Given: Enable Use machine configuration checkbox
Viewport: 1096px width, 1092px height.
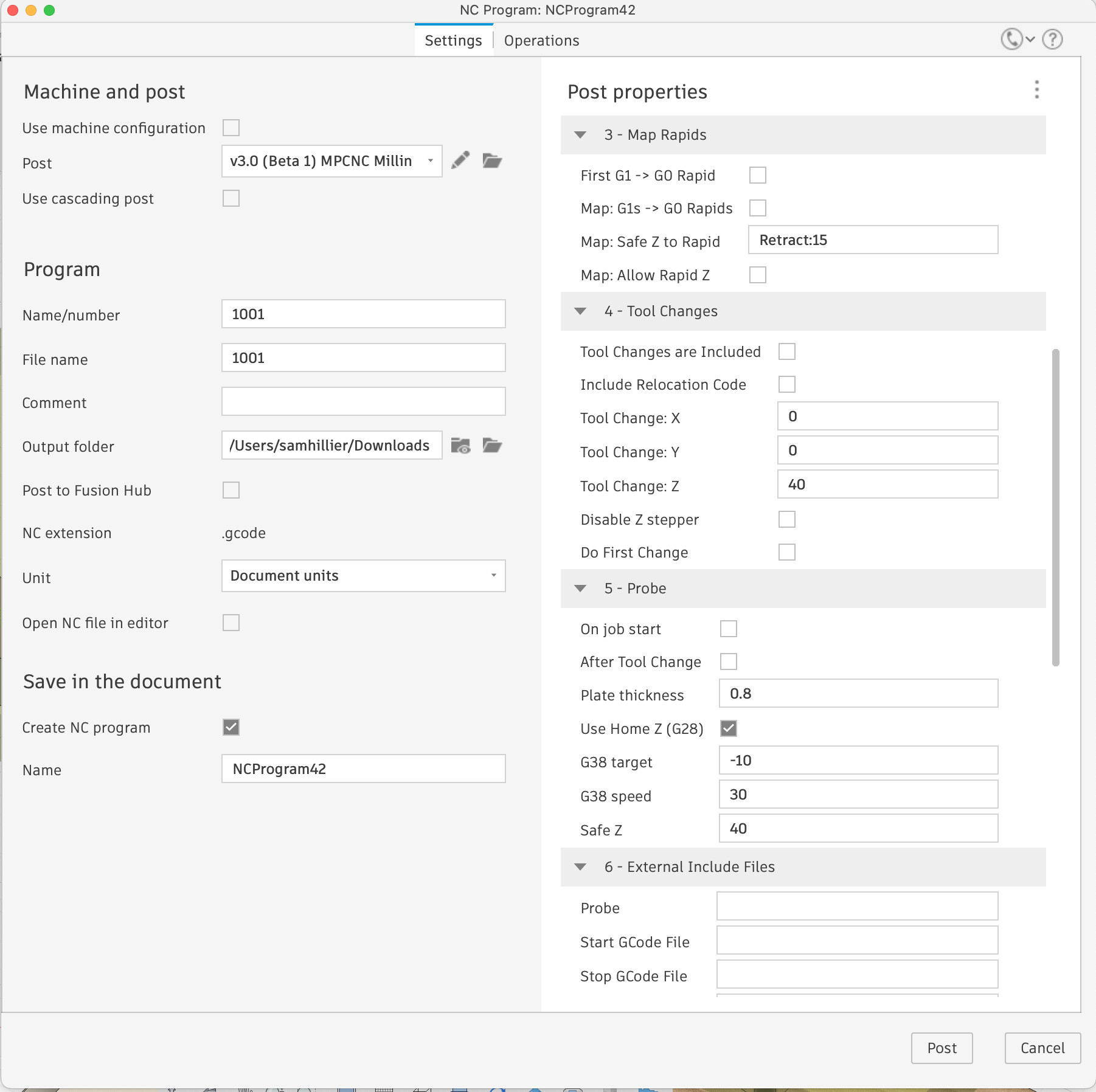Looking at the screenshot, I should click(231, 128).
